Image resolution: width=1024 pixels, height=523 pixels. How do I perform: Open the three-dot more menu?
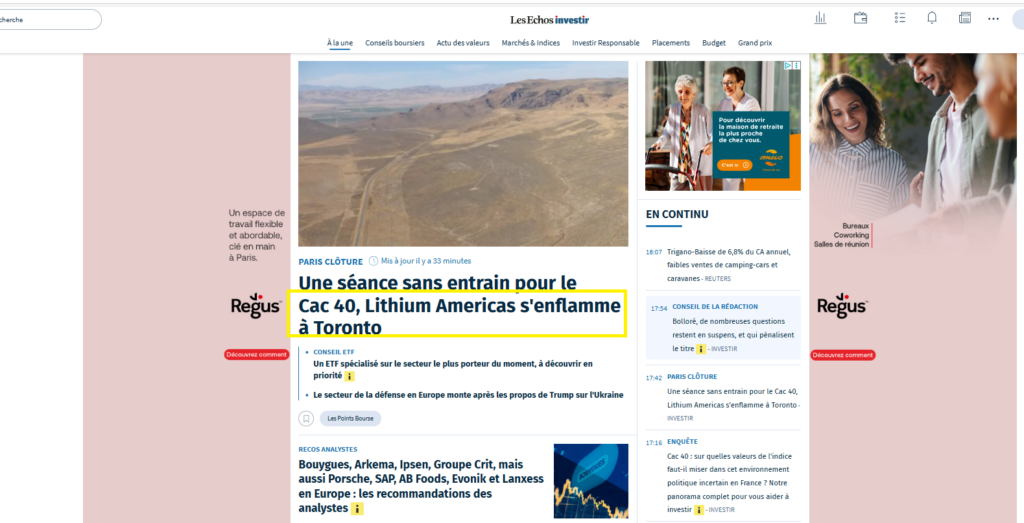[x=993, y=19]
